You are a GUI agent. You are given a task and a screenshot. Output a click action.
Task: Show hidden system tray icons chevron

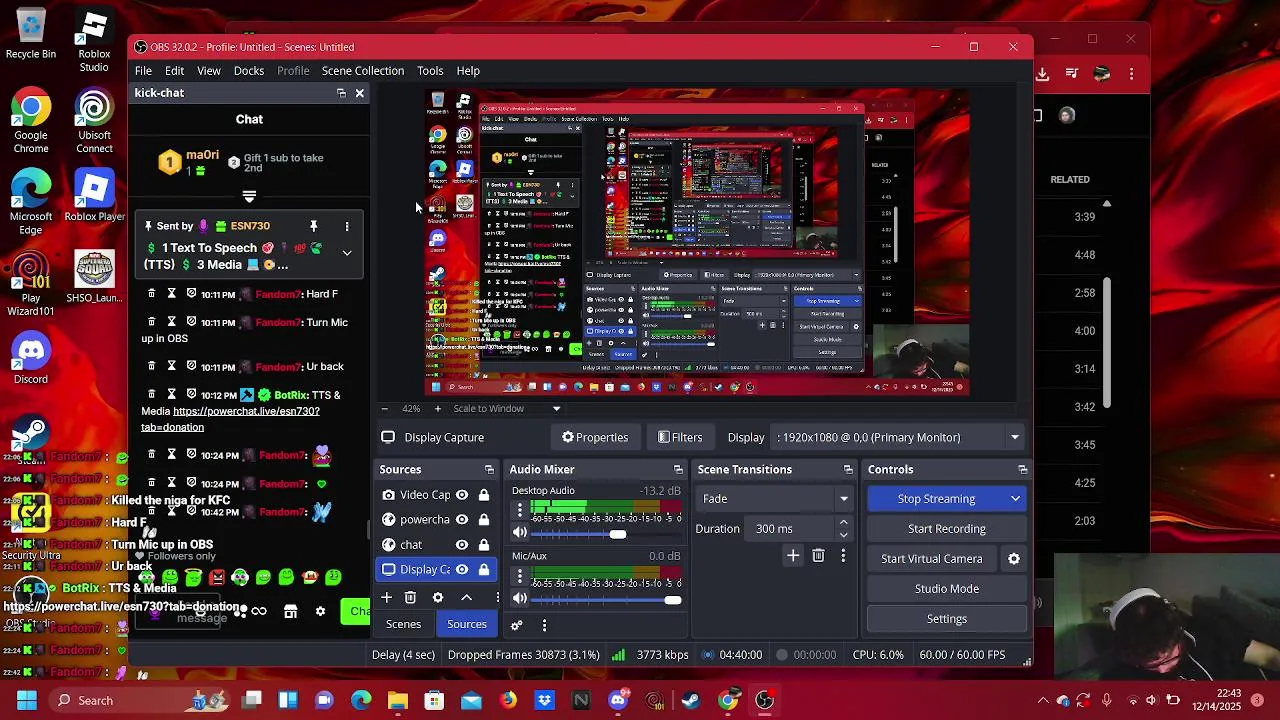[x=1042, y=700]
